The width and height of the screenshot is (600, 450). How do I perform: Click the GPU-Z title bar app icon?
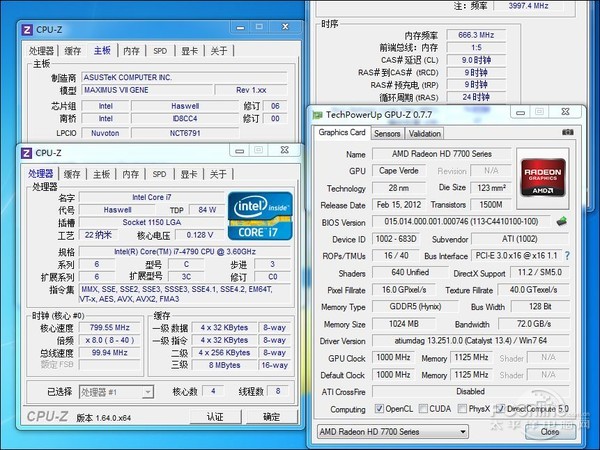pyautogui.click(x=317, y=114)
